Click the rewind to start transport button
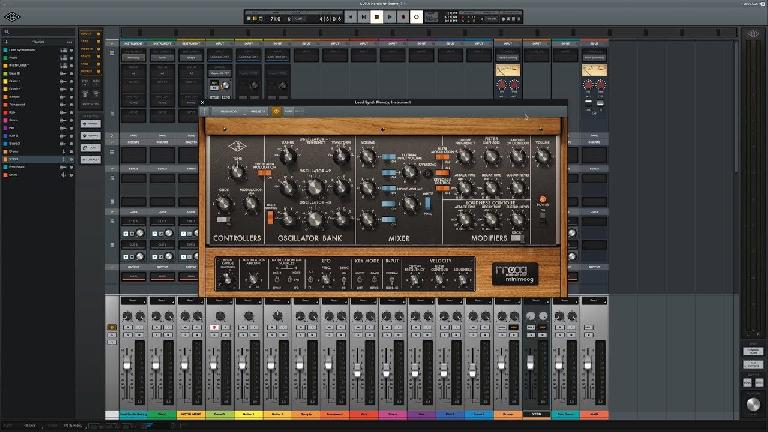This screenshot has width=768, height=432. (x=351, y=17)
